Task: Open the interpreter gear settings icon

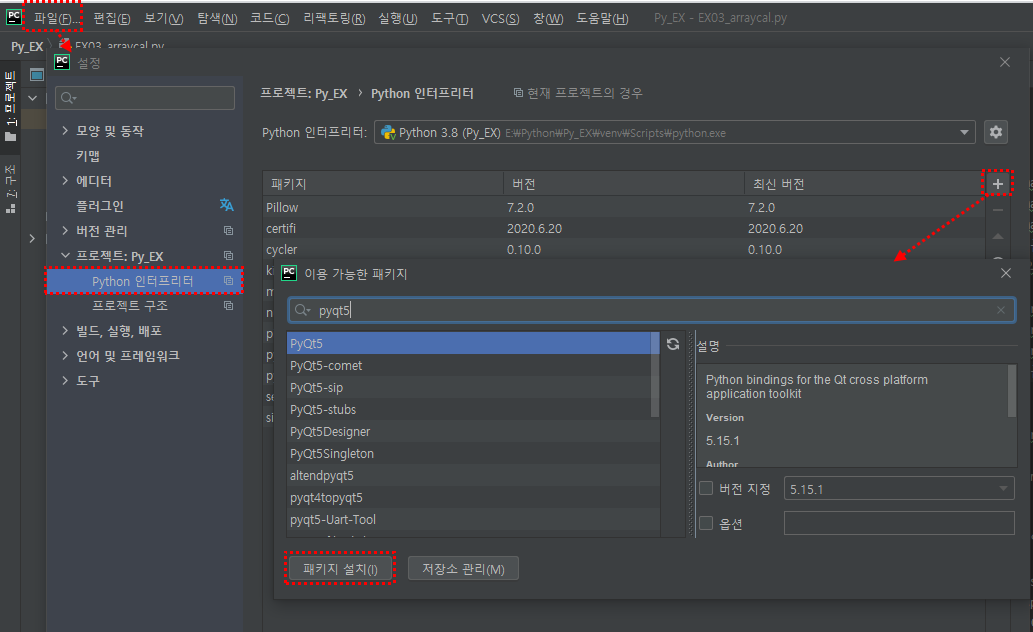Action: point(995,132)
